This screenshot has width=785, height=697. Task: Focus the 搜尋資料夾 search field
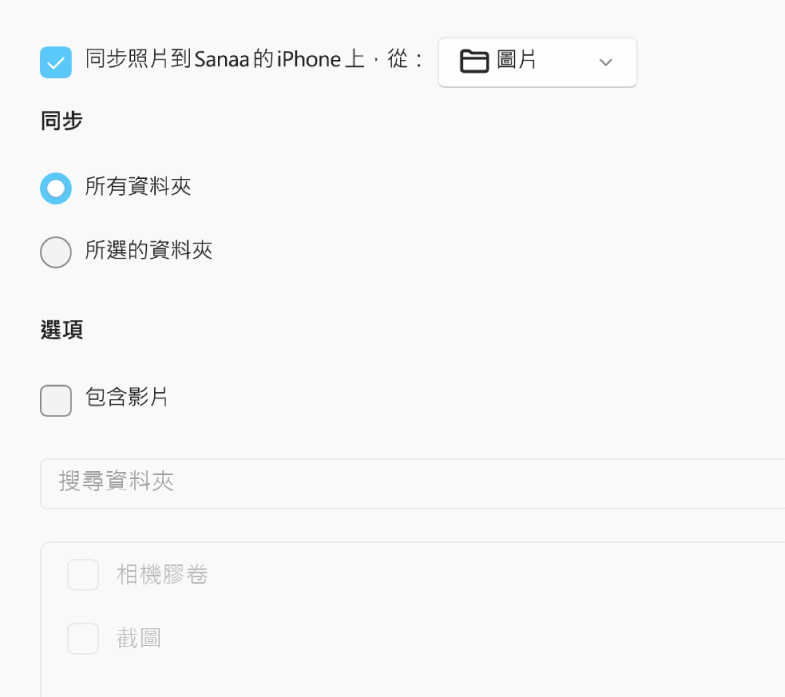pos(413,483)
